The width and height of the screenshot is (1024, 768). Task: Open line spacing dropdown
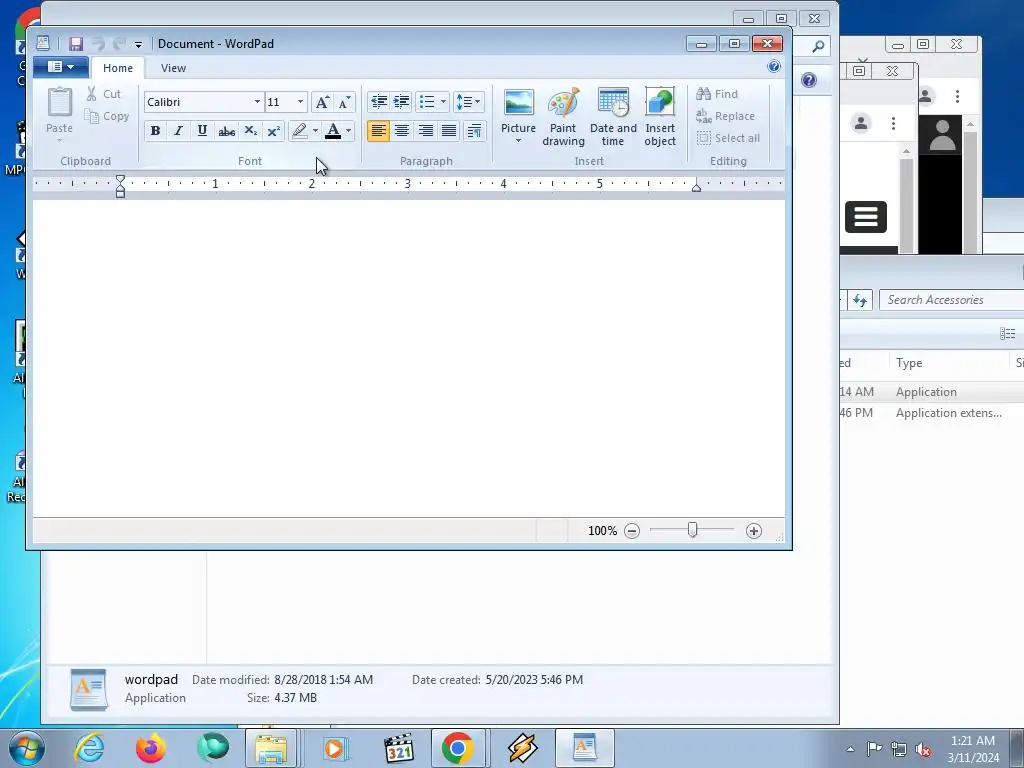coord(468,102)
